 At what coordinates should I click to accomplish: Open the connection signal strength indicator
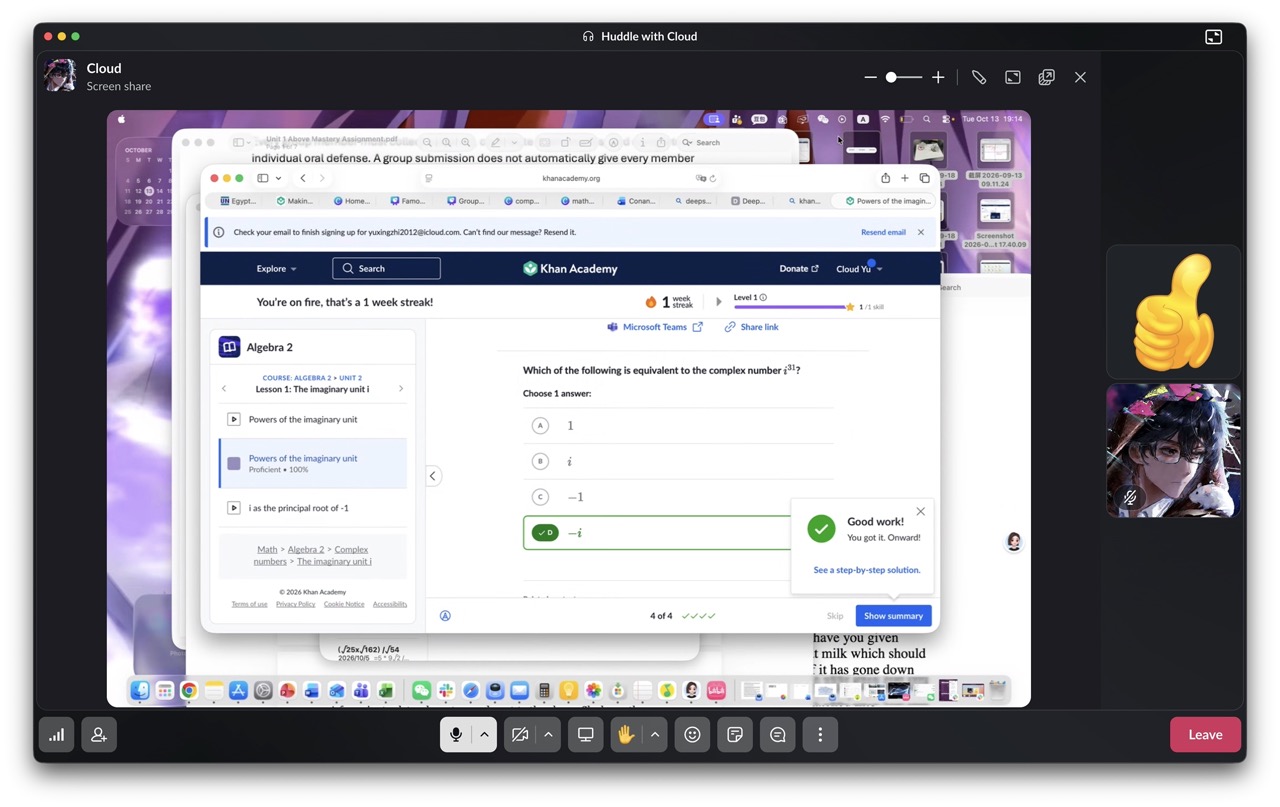pyautogui.click(x=57, y=735)
